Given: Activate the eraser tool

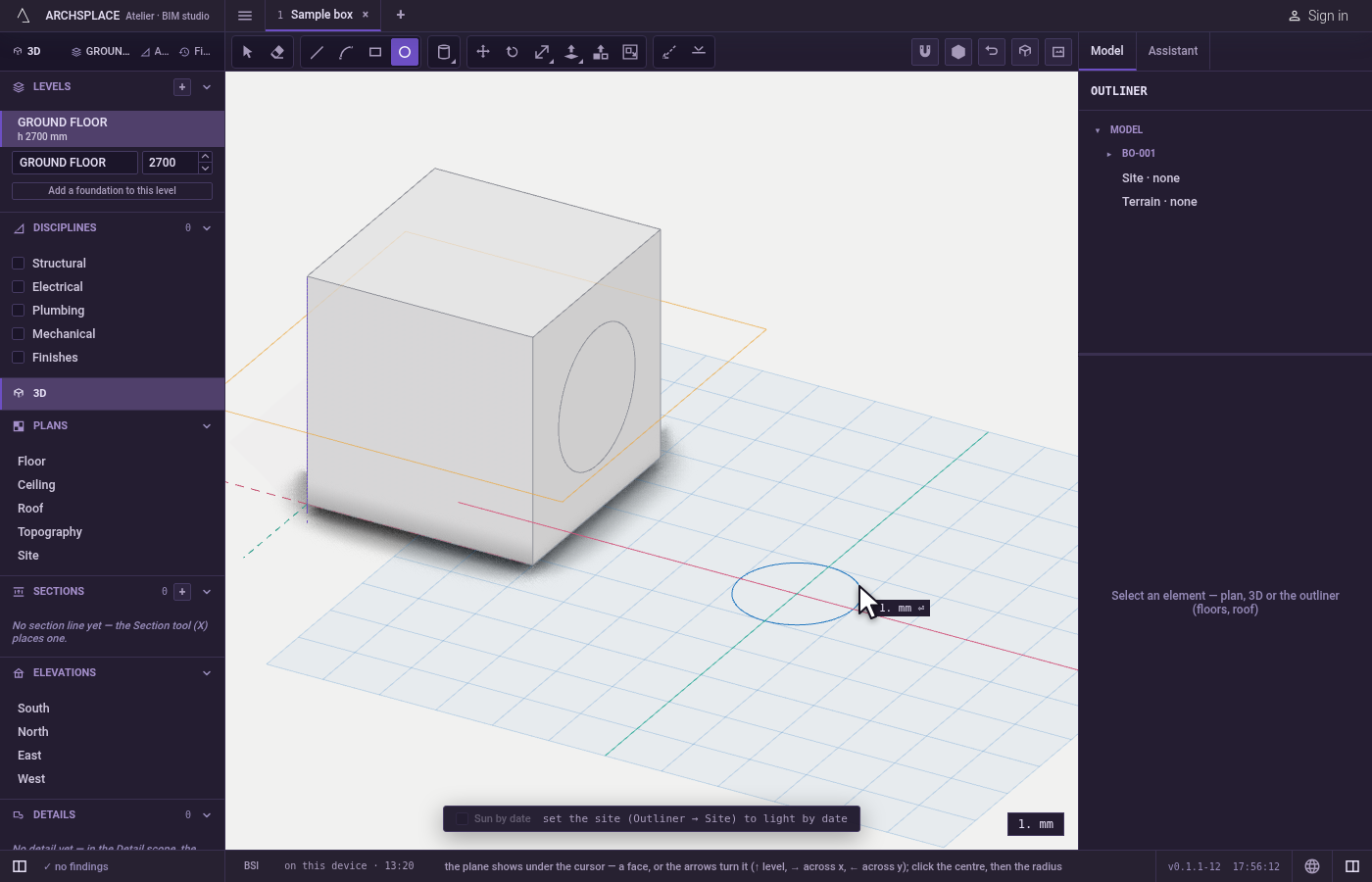Looking at the screenshot, I should pos(277,52).
